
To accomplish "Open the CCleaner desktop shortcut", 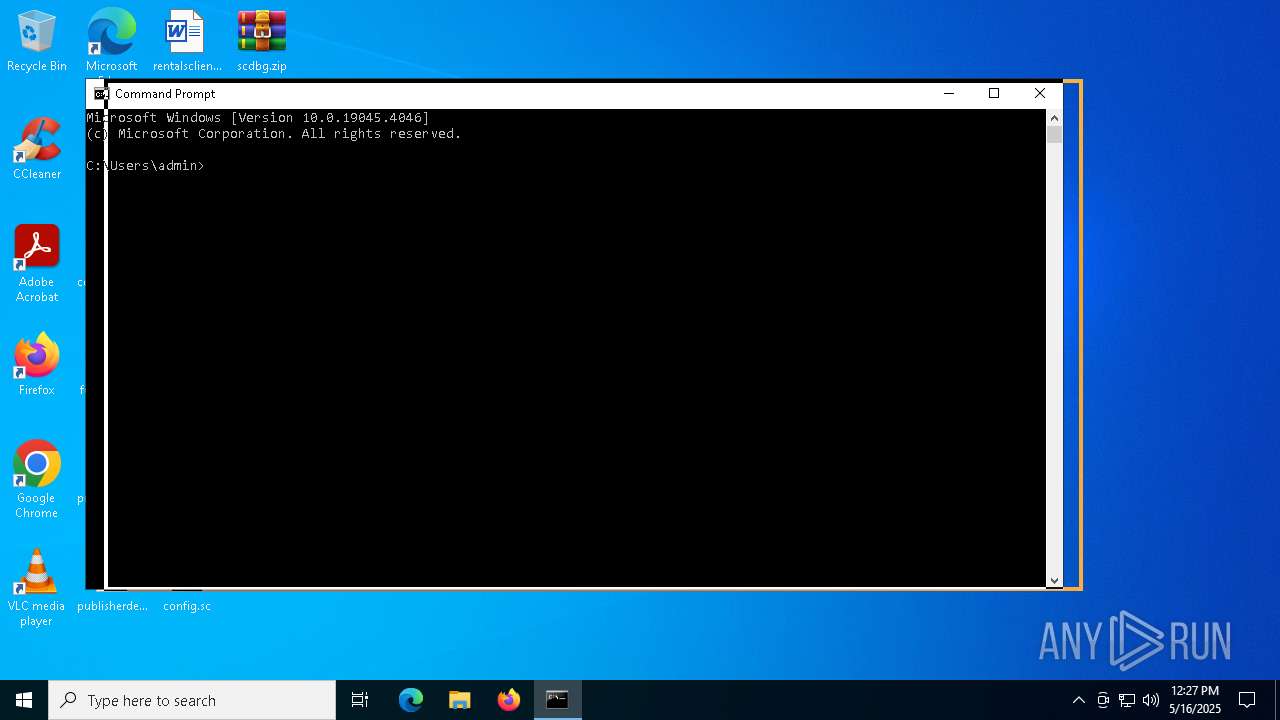I will [x=37, y=149].
